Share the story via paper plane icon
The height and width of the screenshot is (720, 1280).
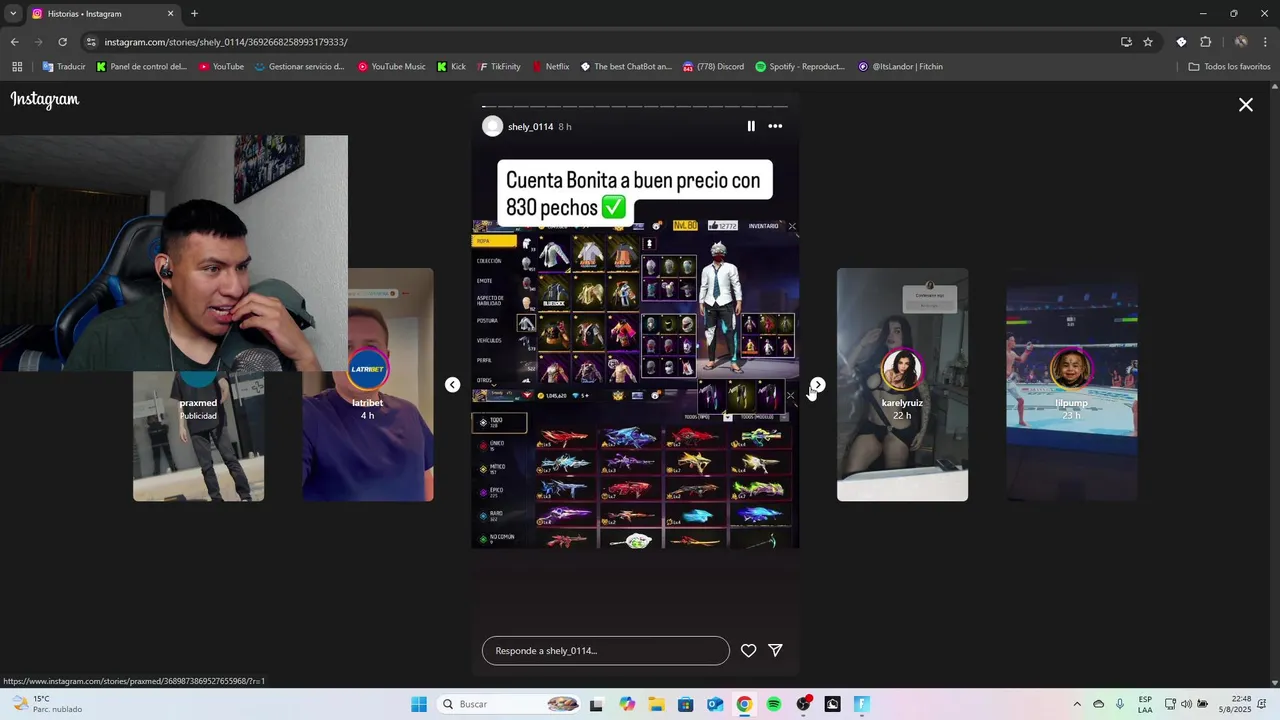[x=775, y=650]
